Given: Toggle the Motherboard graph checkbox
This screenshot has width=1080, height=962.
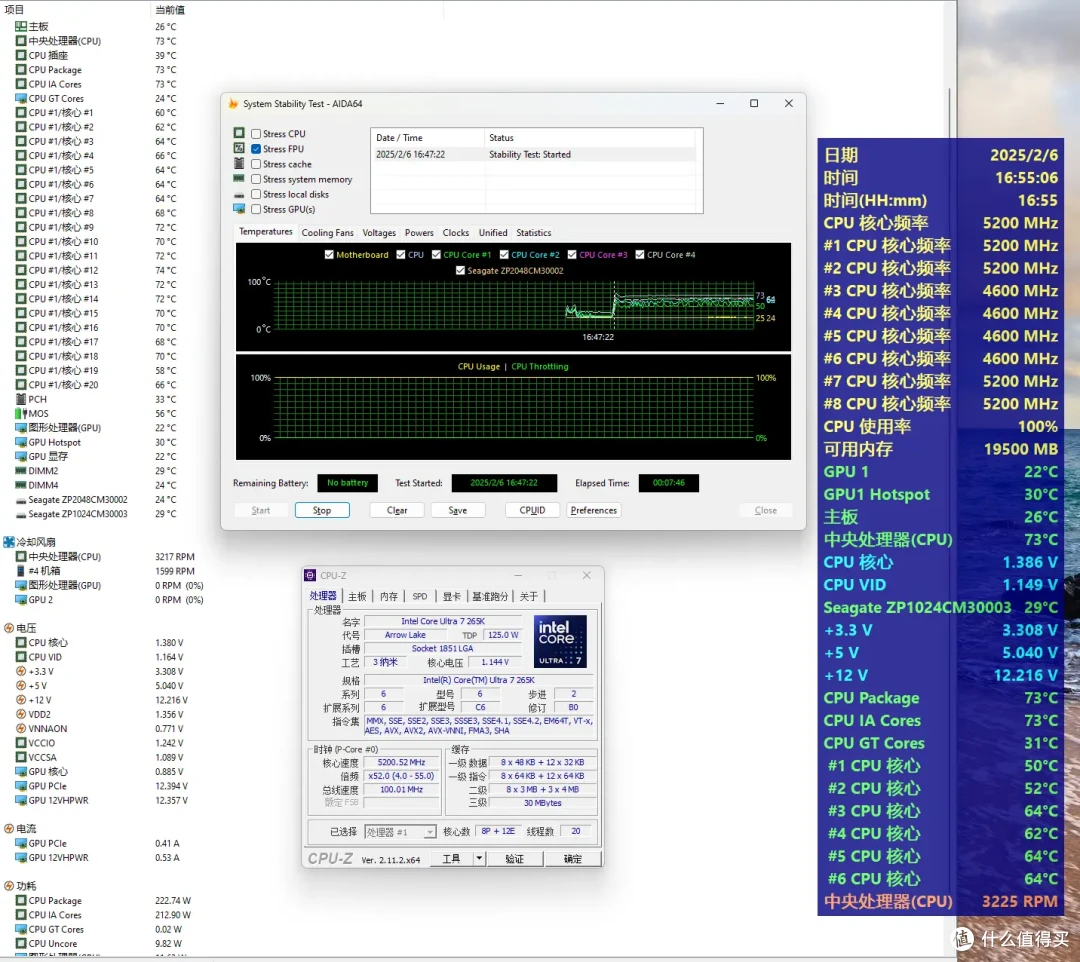Looking at the screenshot, I should (x=329, y=255).
